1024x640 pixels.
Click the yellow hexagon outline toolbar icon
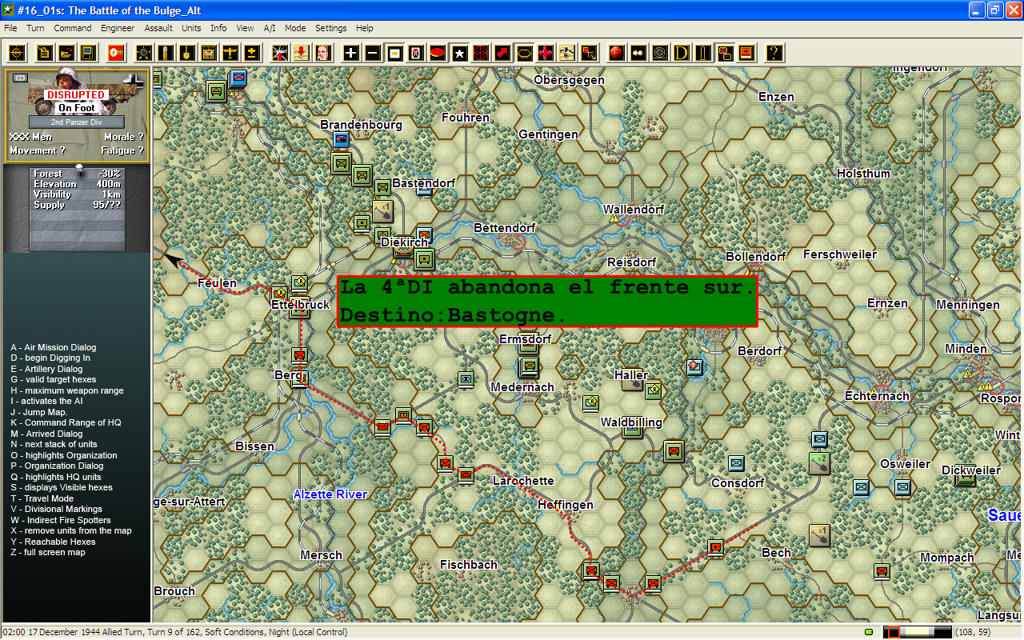[x=524, y=53]
